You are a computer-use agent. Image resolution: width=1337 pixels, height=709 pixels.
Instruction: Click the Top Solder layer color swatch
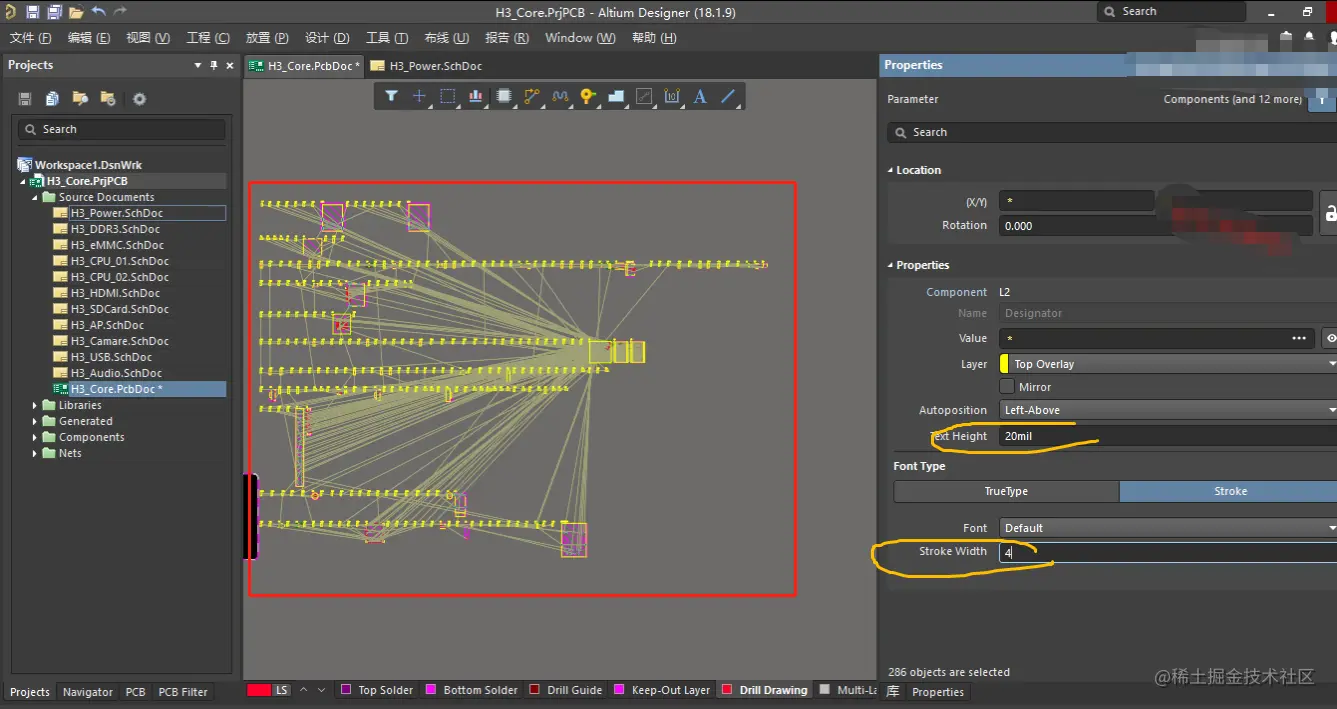(346, 690)
